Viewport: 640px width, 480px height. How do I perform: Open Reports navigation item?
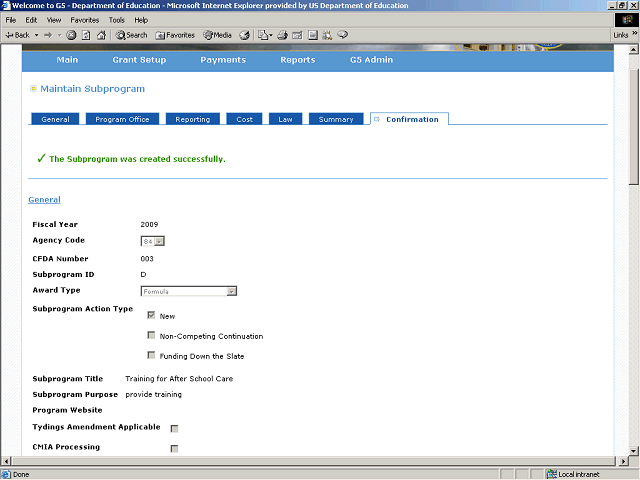click(x=298, y=60)
